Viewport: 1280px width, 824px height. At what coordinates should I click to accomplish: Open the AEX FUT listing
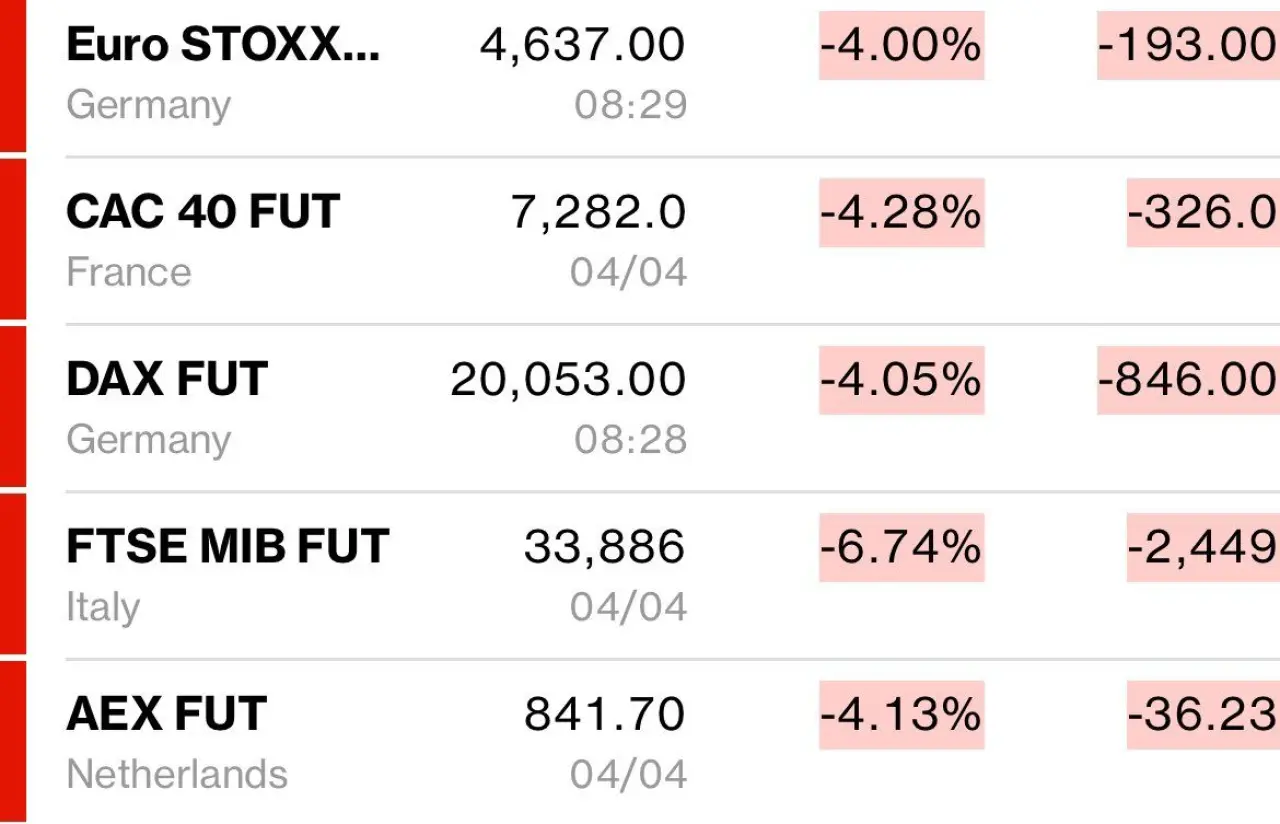click(166, 714)
